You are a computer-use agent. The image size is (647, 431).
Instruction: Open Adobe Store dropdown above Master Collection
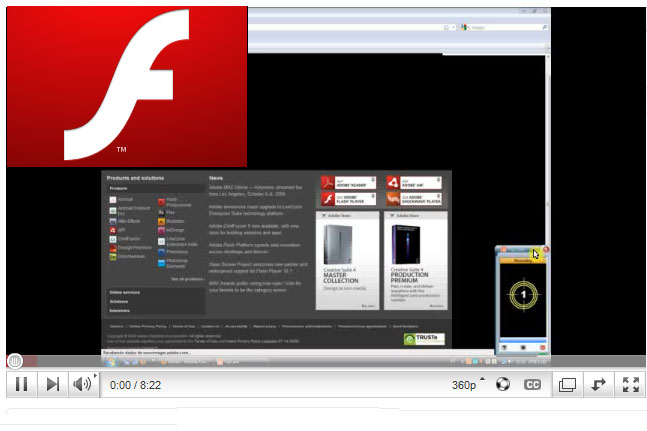(x=347, y=216)
